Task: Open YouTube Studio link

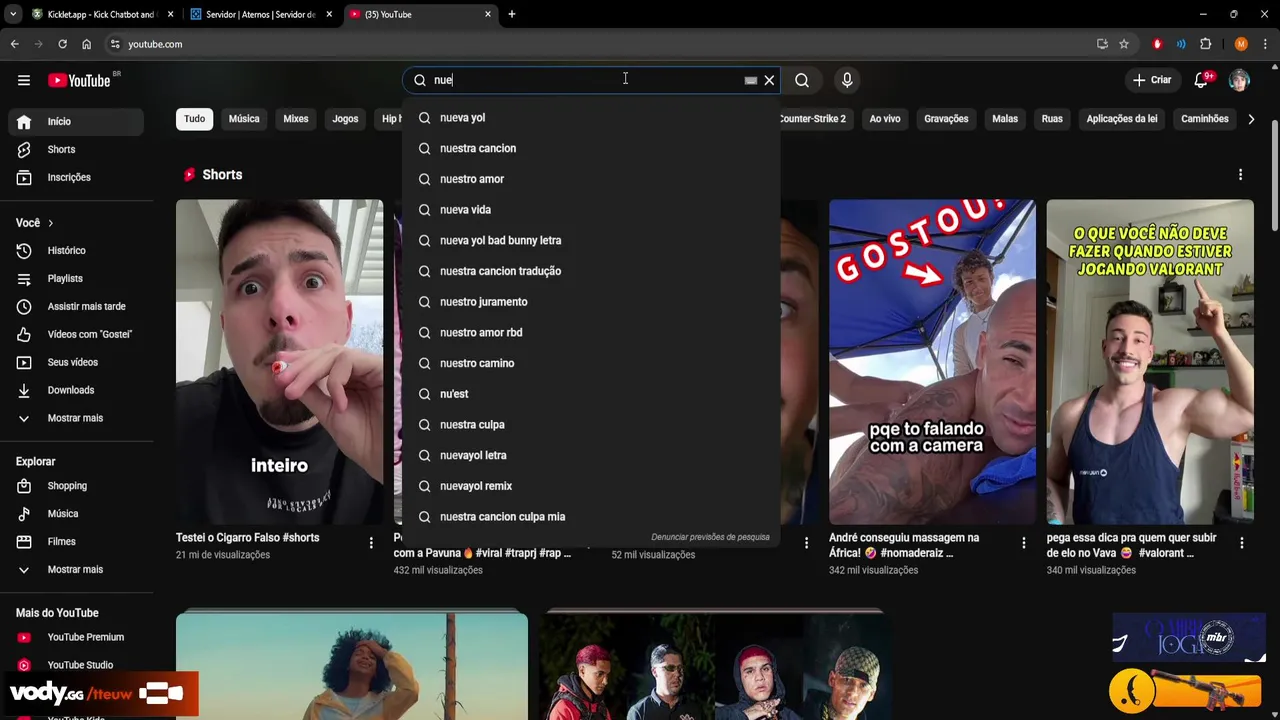Action: [76, 665]
